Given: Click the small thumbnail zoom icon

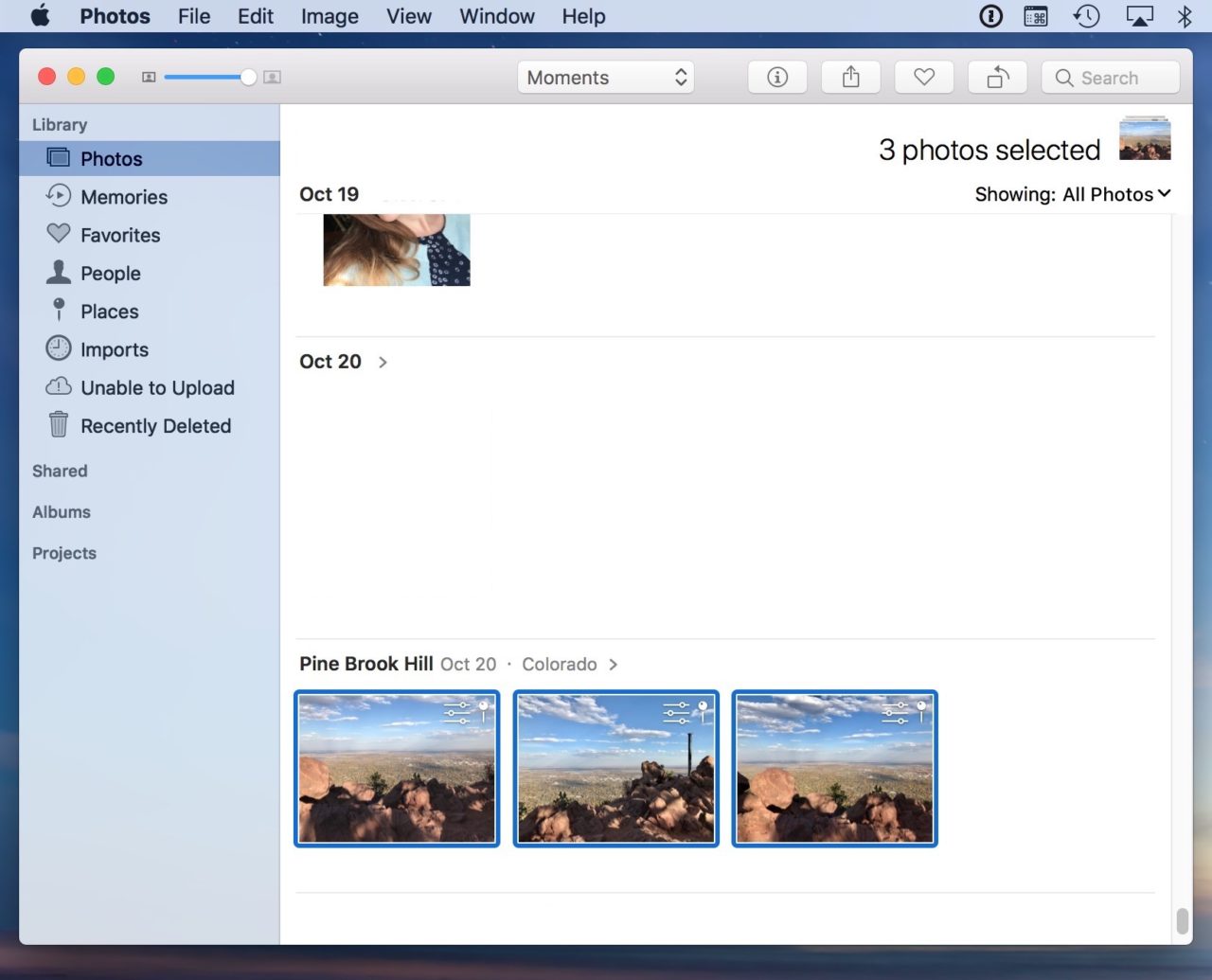Looking at the screenshot, I should (x=149, y=78).
